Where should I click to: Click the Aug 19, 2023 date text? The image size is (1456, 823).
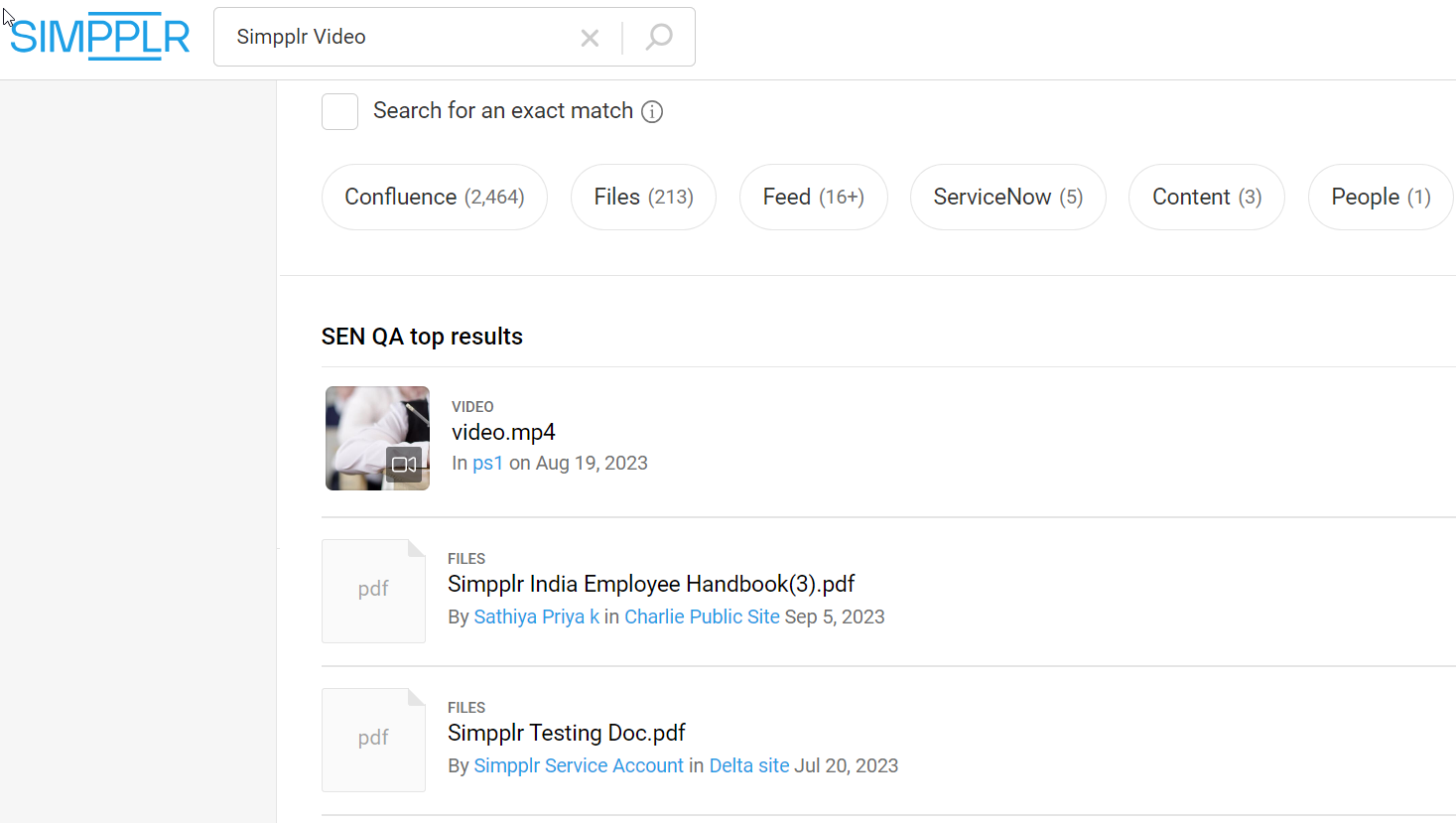click(x=592, y=463)
